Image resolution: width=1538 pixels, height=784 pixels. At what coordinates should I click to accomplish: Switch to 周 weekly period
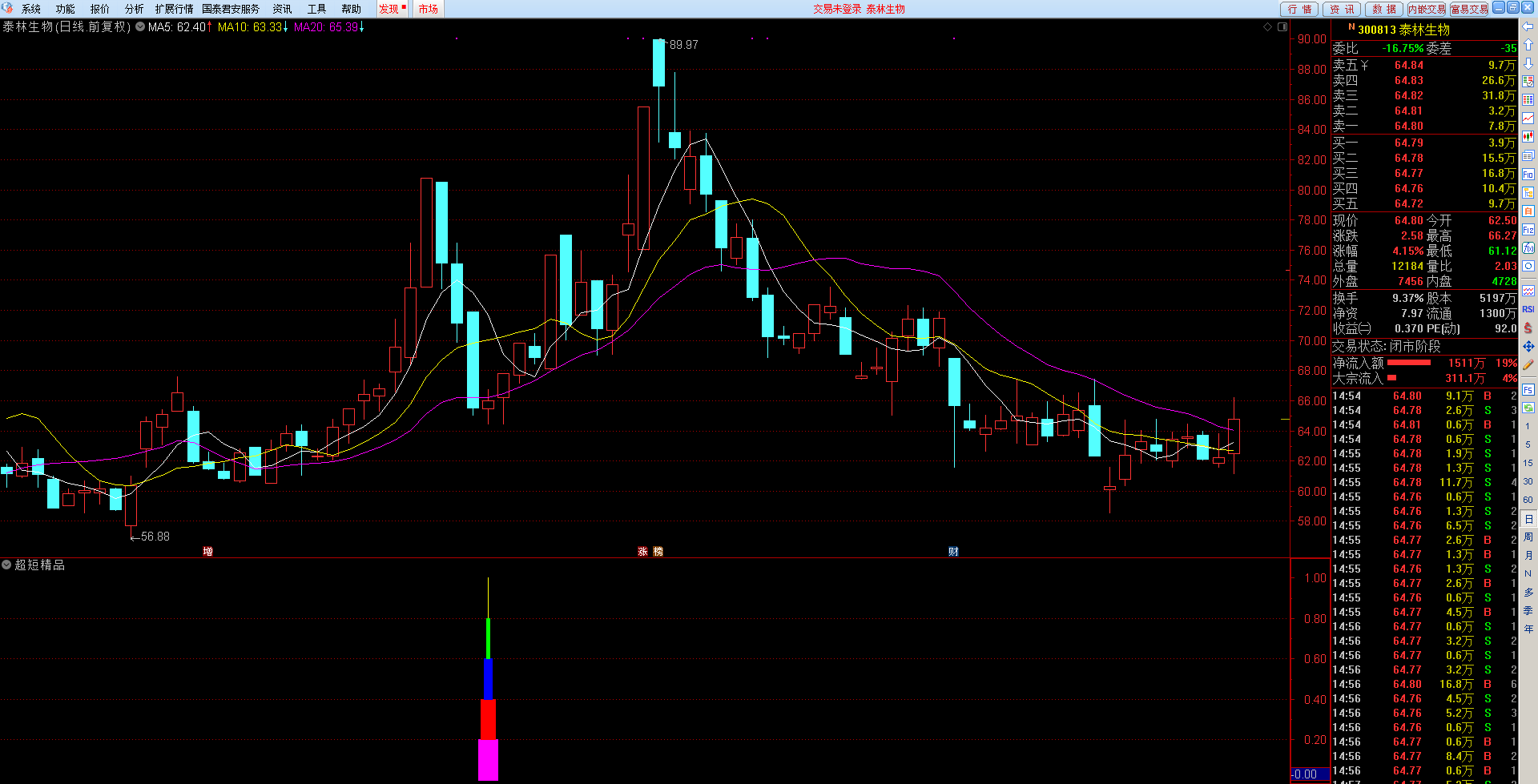click(1528, 537)
